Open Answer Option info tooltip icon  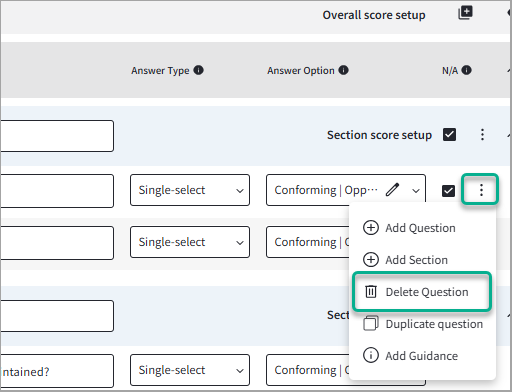(x=343, y=70)
